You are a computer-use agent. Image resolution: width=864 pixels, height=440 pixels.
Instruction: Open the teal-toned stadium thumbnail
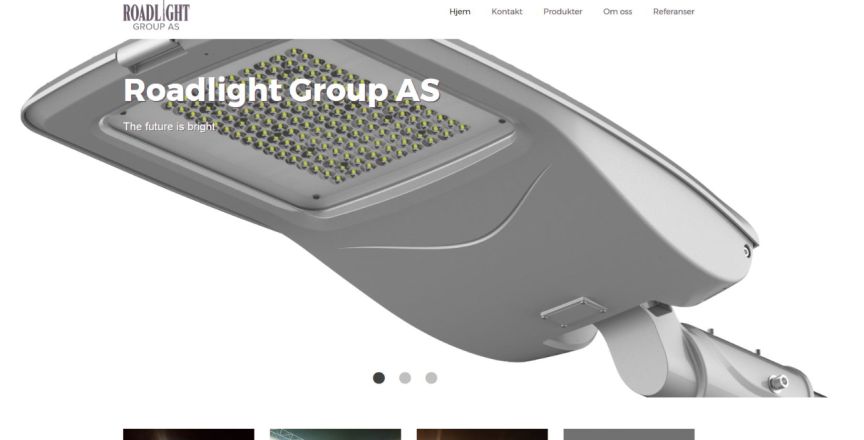(x=336, y=434)
